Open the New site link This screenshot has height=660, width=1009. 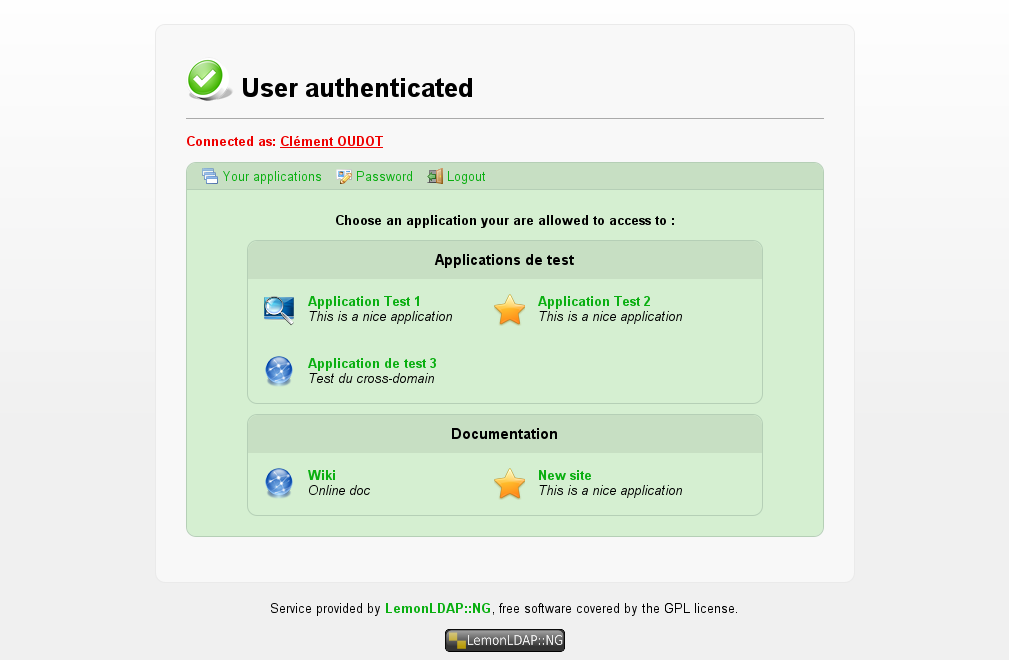pos(564,475)
